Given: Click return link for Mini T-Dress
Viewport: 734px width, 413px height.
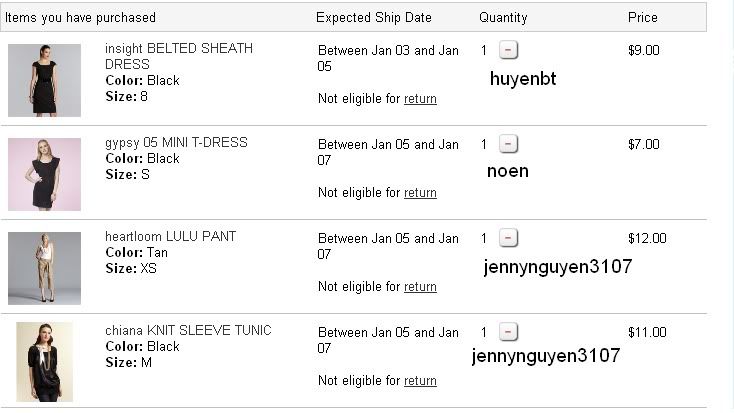Looking at the screenshot, I should coord(420,193).
